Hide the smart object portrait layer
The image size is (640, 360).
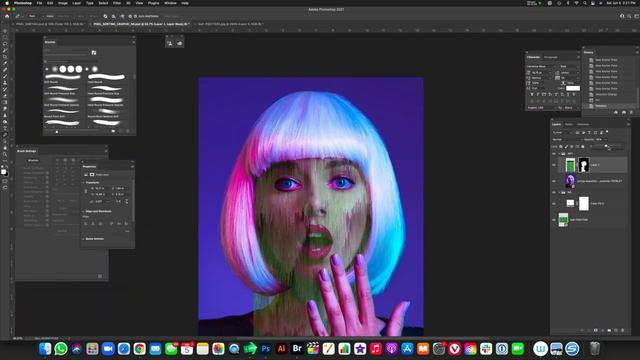pos(554,181)
